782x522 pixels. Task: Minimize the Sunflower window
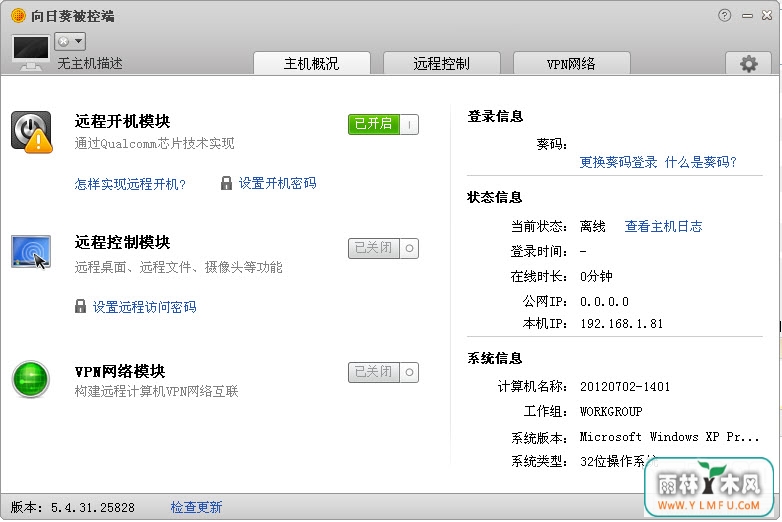pos(747,16)
